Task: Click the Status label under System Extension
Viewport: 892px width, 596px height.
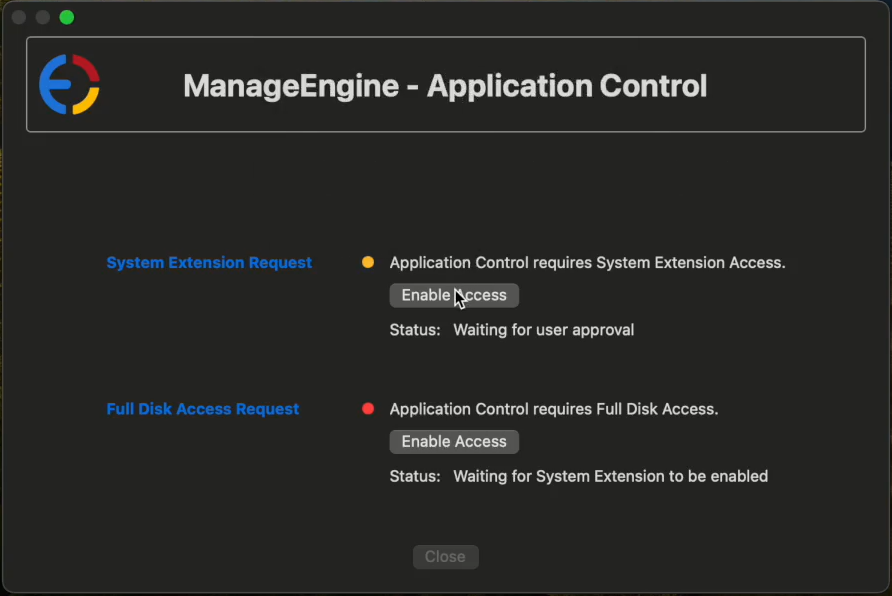Action: 415,330
